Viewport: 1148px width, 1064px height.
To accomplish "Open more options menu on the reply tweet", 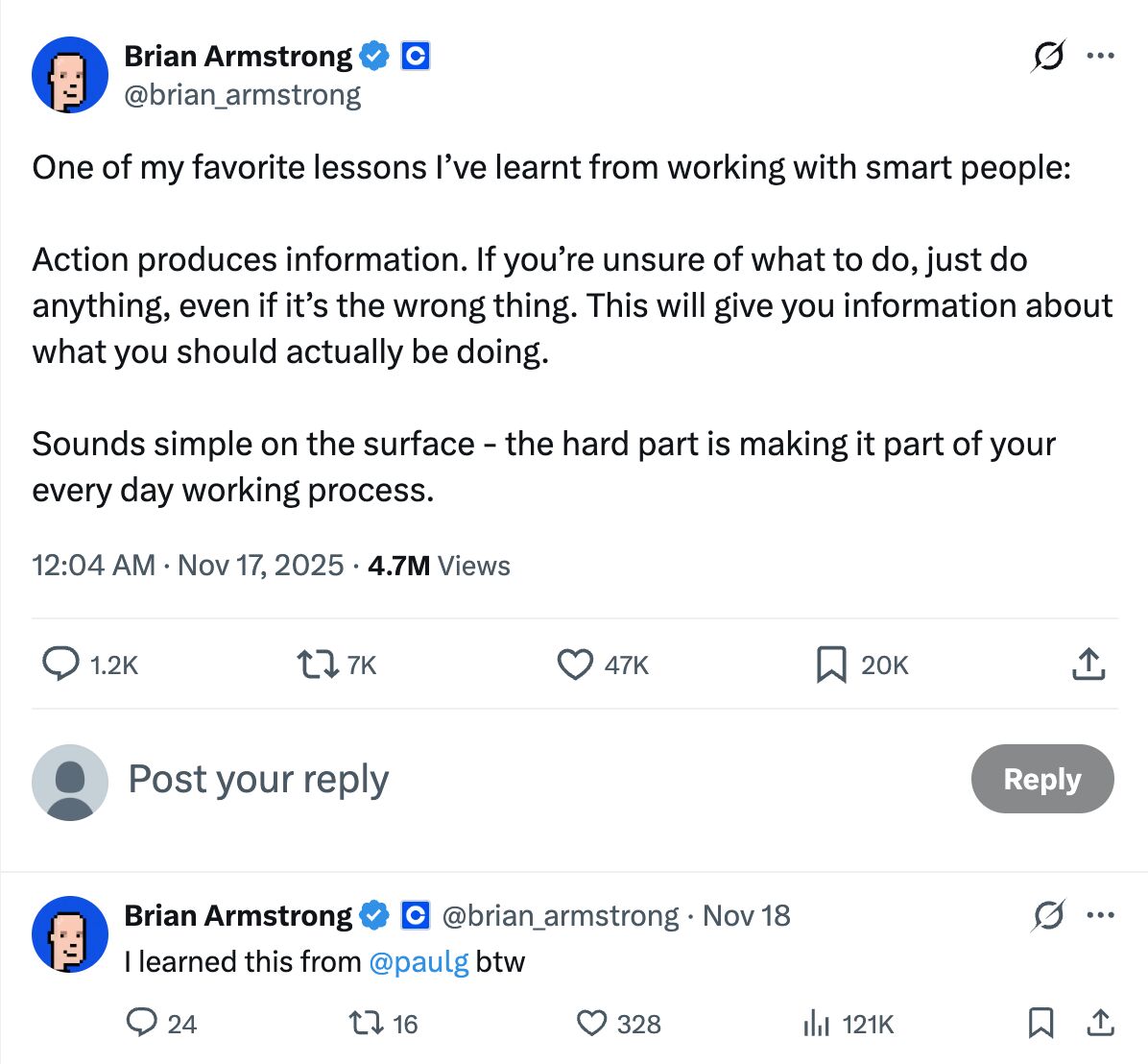I will click(1100, 915).
